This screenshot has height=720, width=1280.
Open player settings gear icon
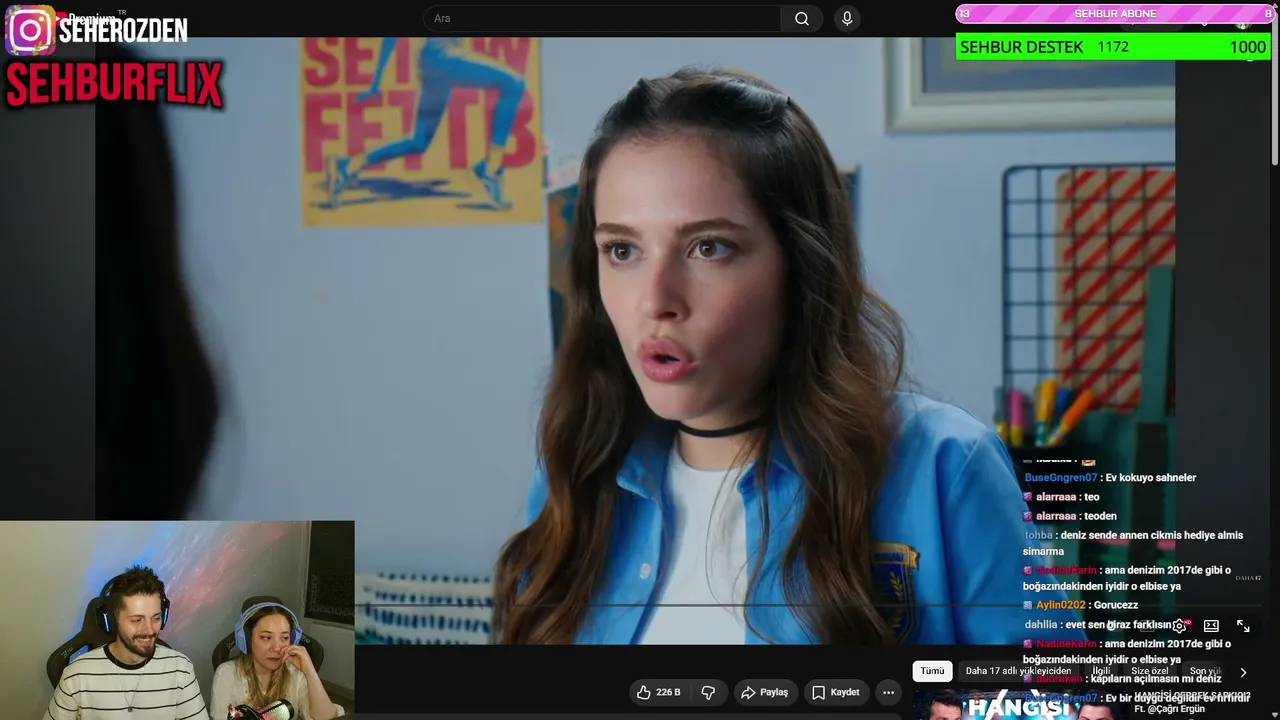pyautogui.click(x=1179, y=626)
